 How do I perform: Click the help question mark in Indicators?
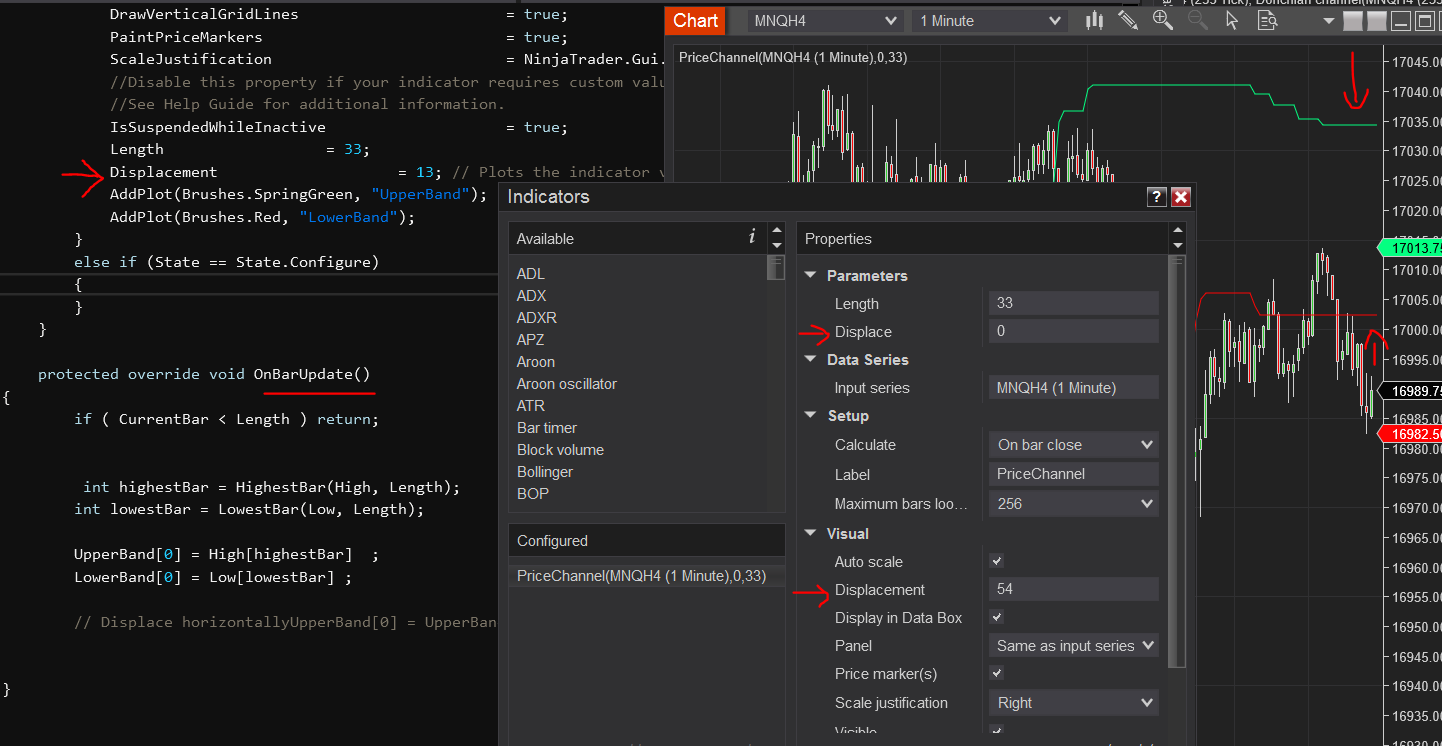pos(1156,197)
